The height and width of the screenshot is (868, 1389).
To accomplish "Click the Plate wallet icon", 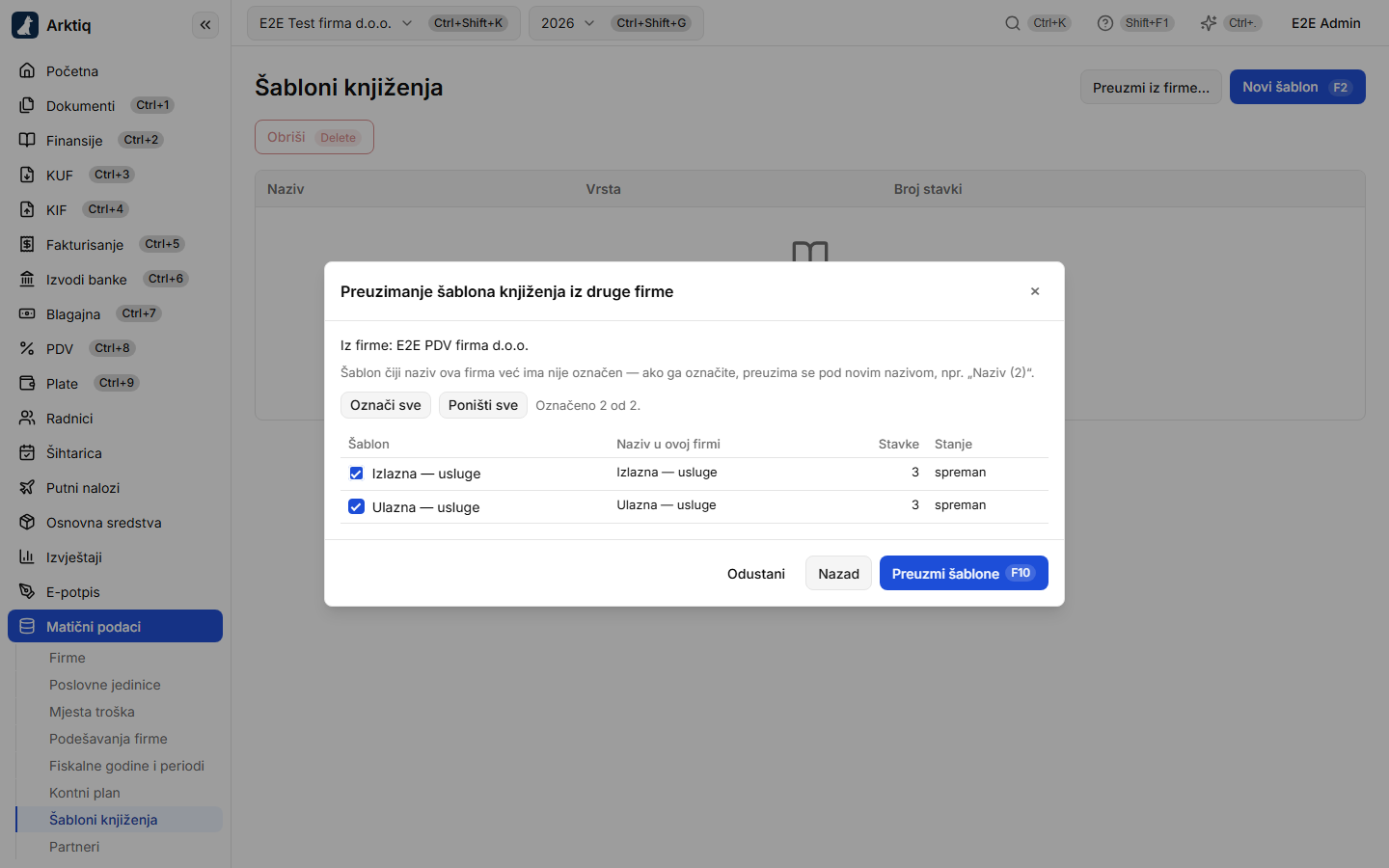I will (27, 383).
